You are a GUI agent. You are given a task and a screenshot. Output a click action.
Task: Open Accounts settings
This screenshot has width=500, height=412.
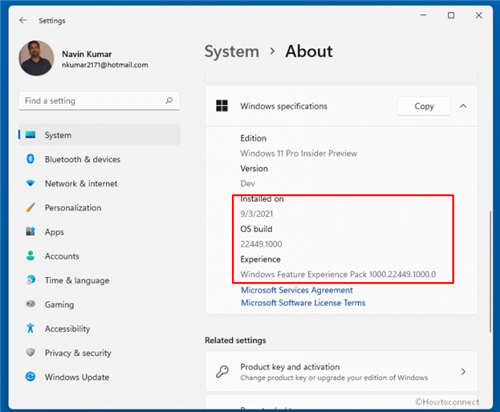click(x=62, y=256)
